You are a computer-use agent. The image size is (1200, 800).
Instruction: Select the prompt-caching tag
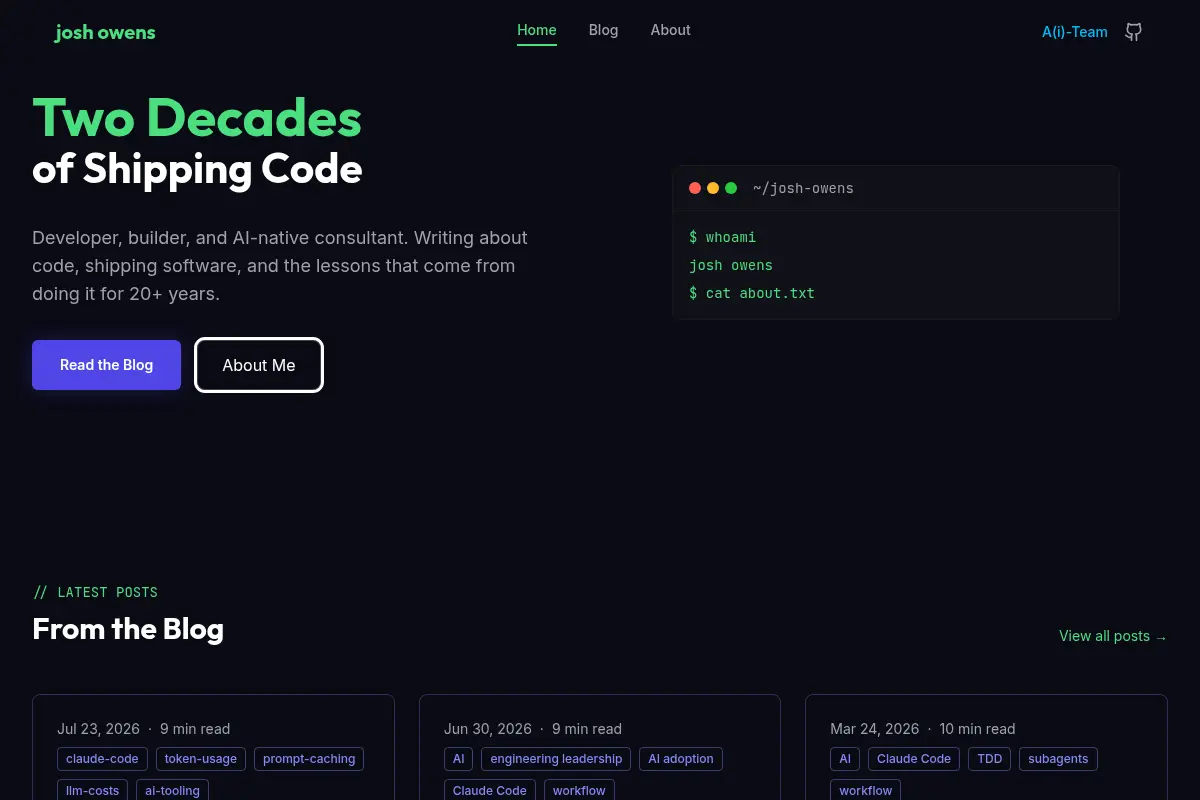(309, 759)
